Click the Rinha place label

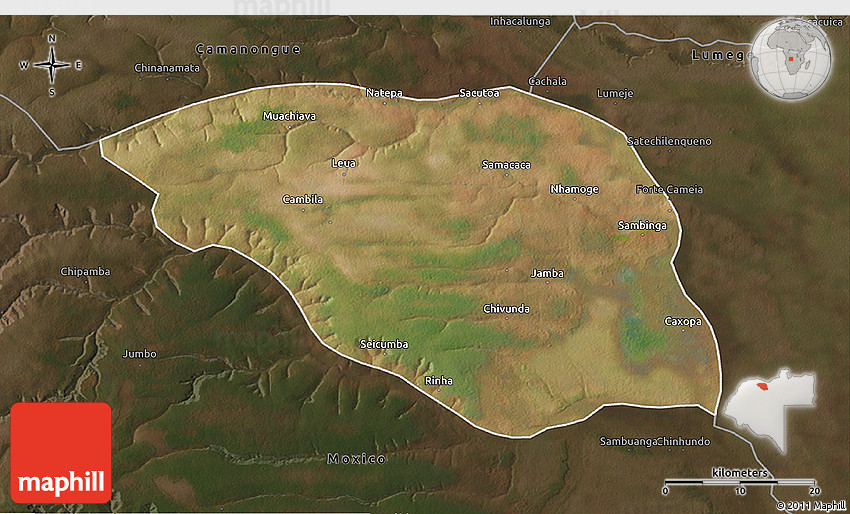point(439,380)
